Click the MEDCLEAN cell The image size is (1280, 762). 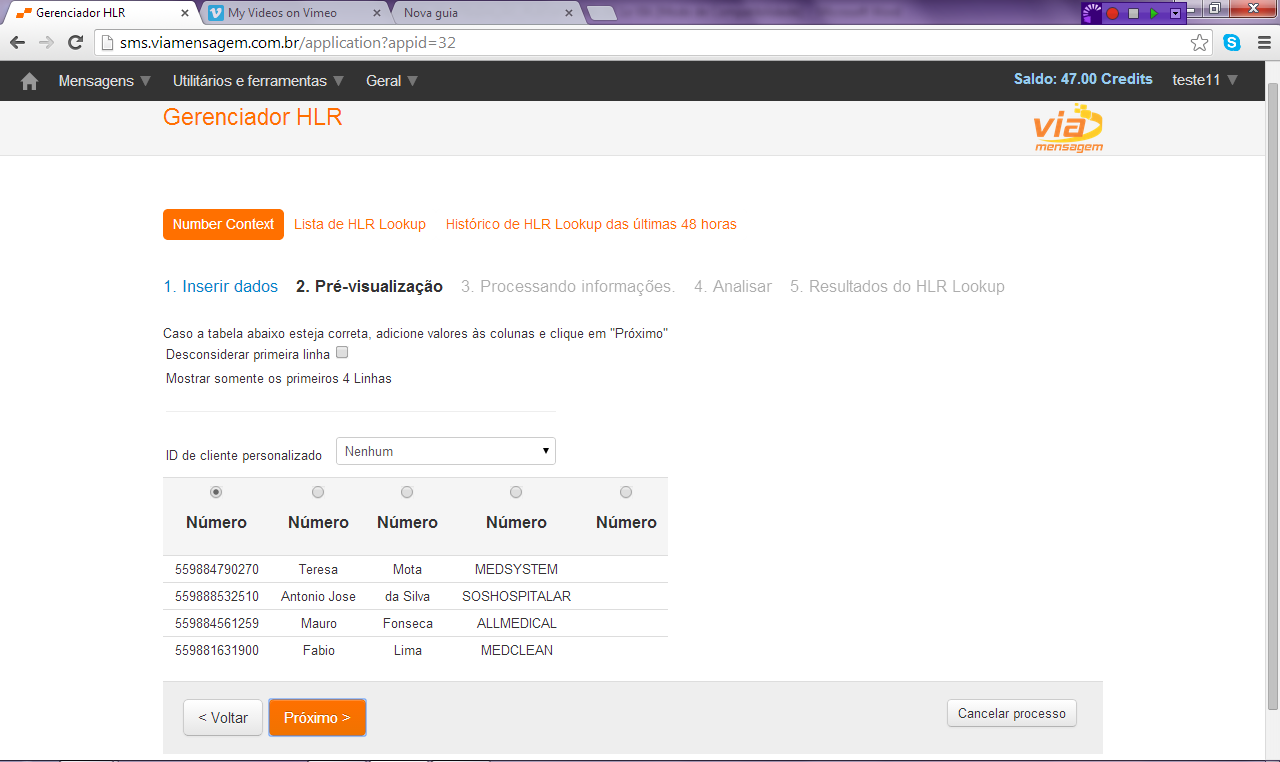click(x=517, y=650)
